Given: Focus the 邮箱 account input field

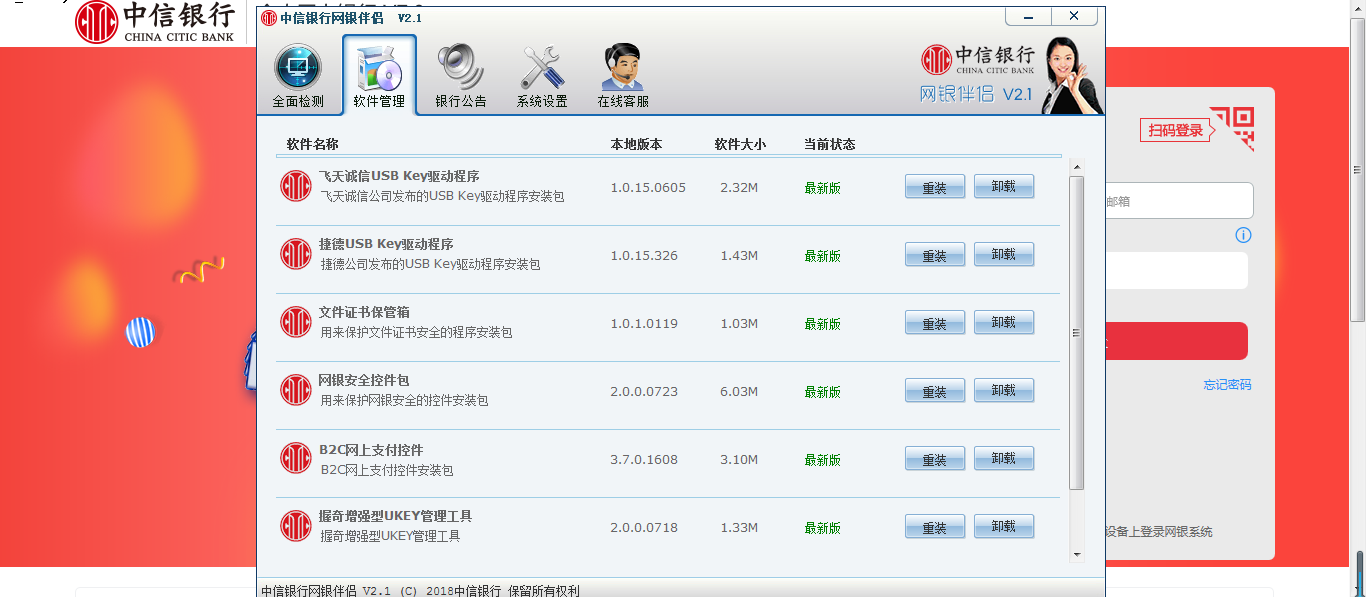Looking at the screenshot, I should click(1179, 201).
